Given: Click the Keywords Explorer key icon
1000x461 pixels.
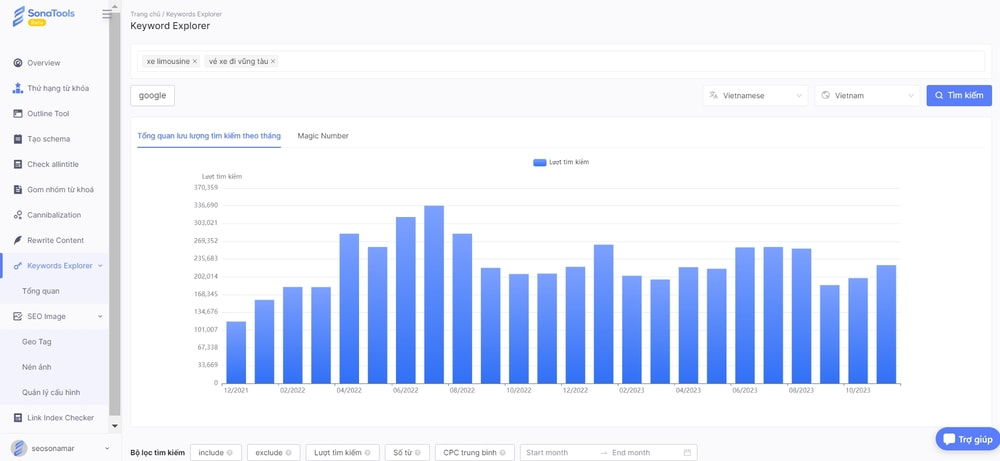Looking at the screenshot, I should 18,266.
